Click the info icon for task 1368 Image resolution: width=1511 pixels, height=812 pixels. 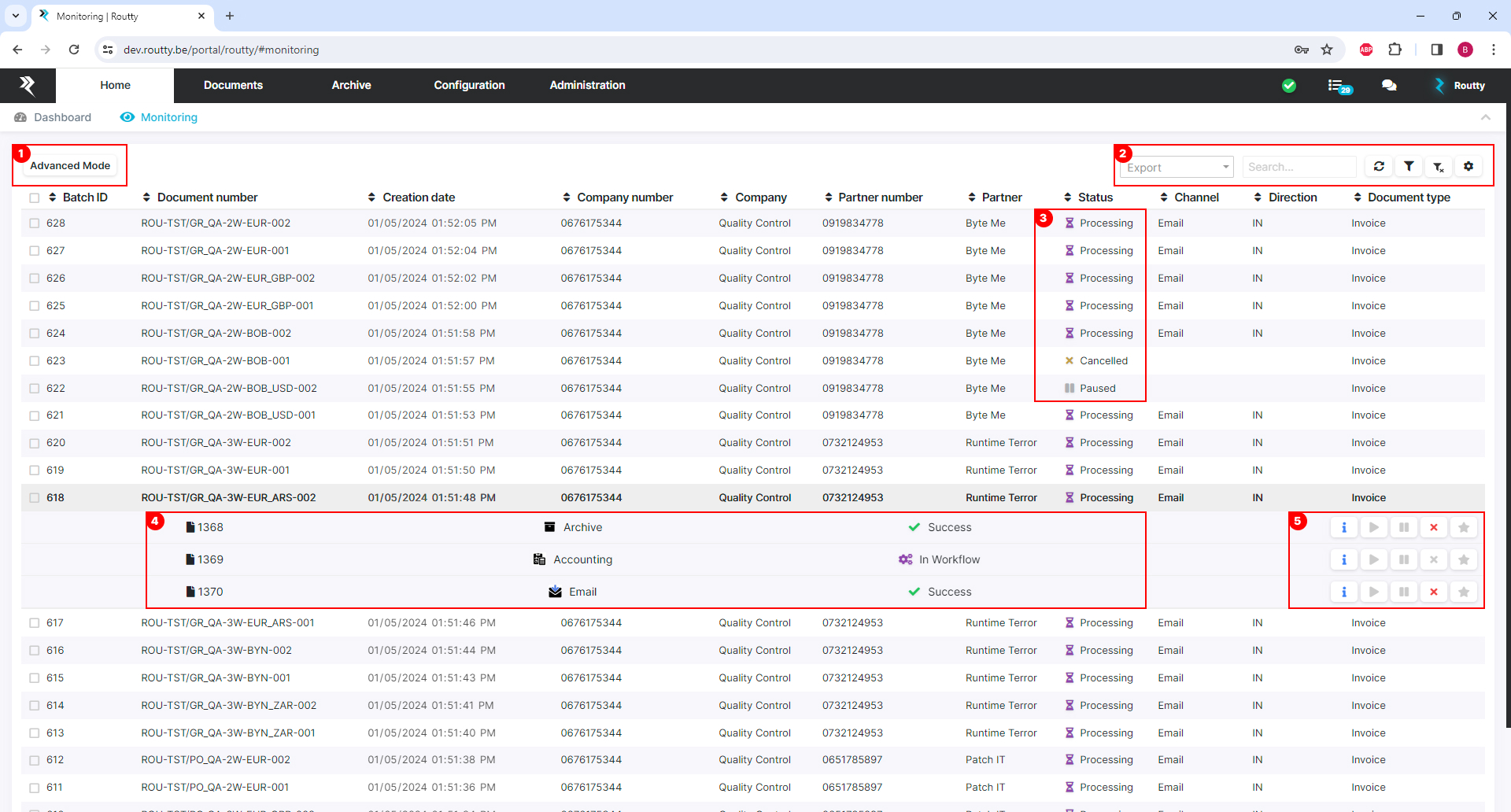click(x=1344, y=528)
